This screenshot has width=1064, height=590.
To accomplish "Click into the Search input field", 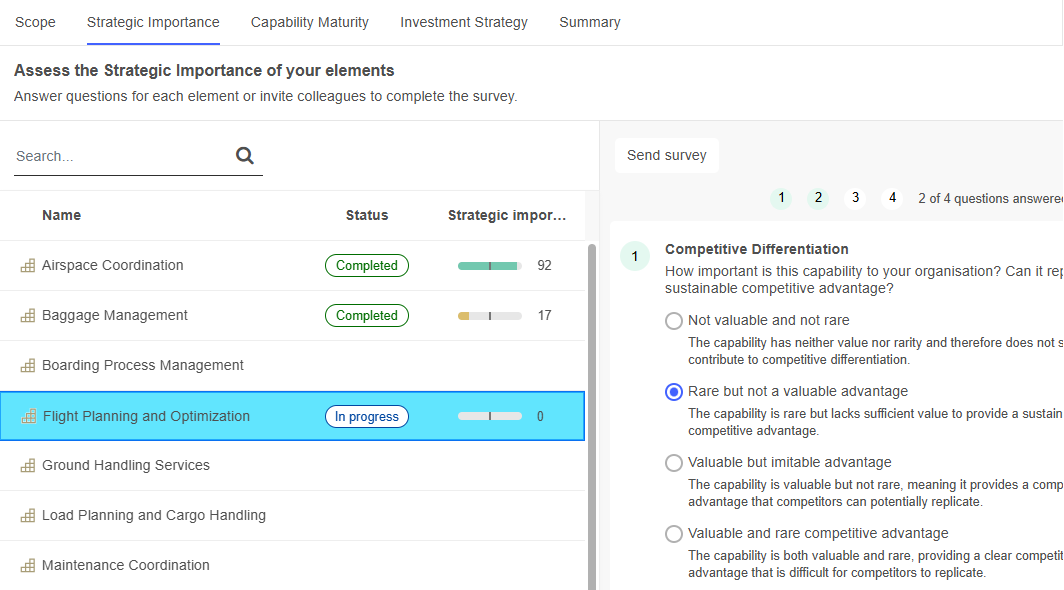I will pyautogui.click(x=120, y=156).
